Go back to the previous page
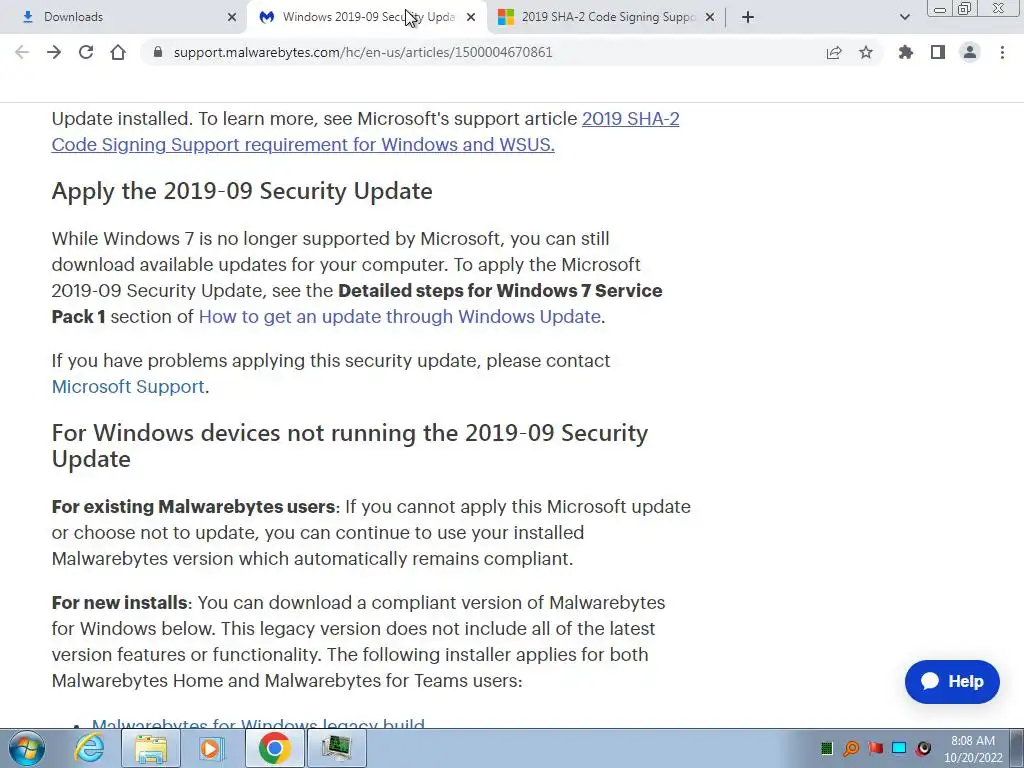1024x768 pixels. [22, 52]
